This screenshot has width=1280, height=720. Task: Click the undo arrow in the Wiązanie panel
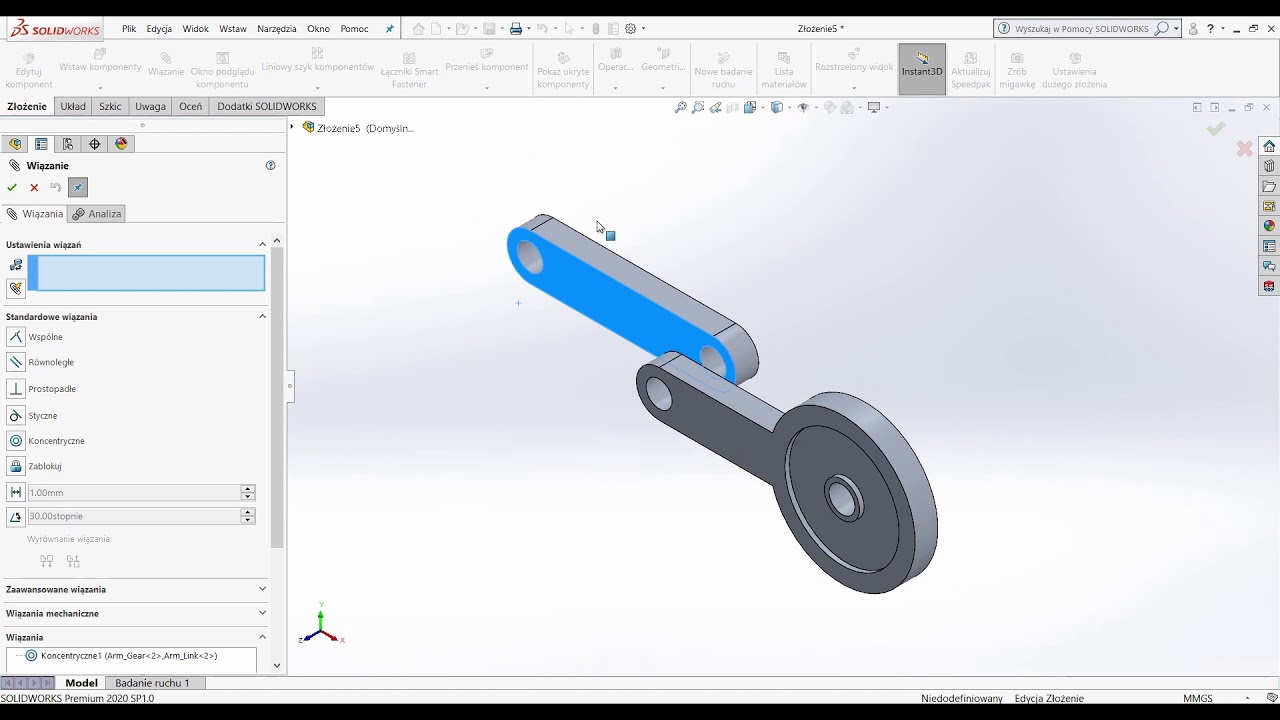pyautogui.click(x=56, y=187)
